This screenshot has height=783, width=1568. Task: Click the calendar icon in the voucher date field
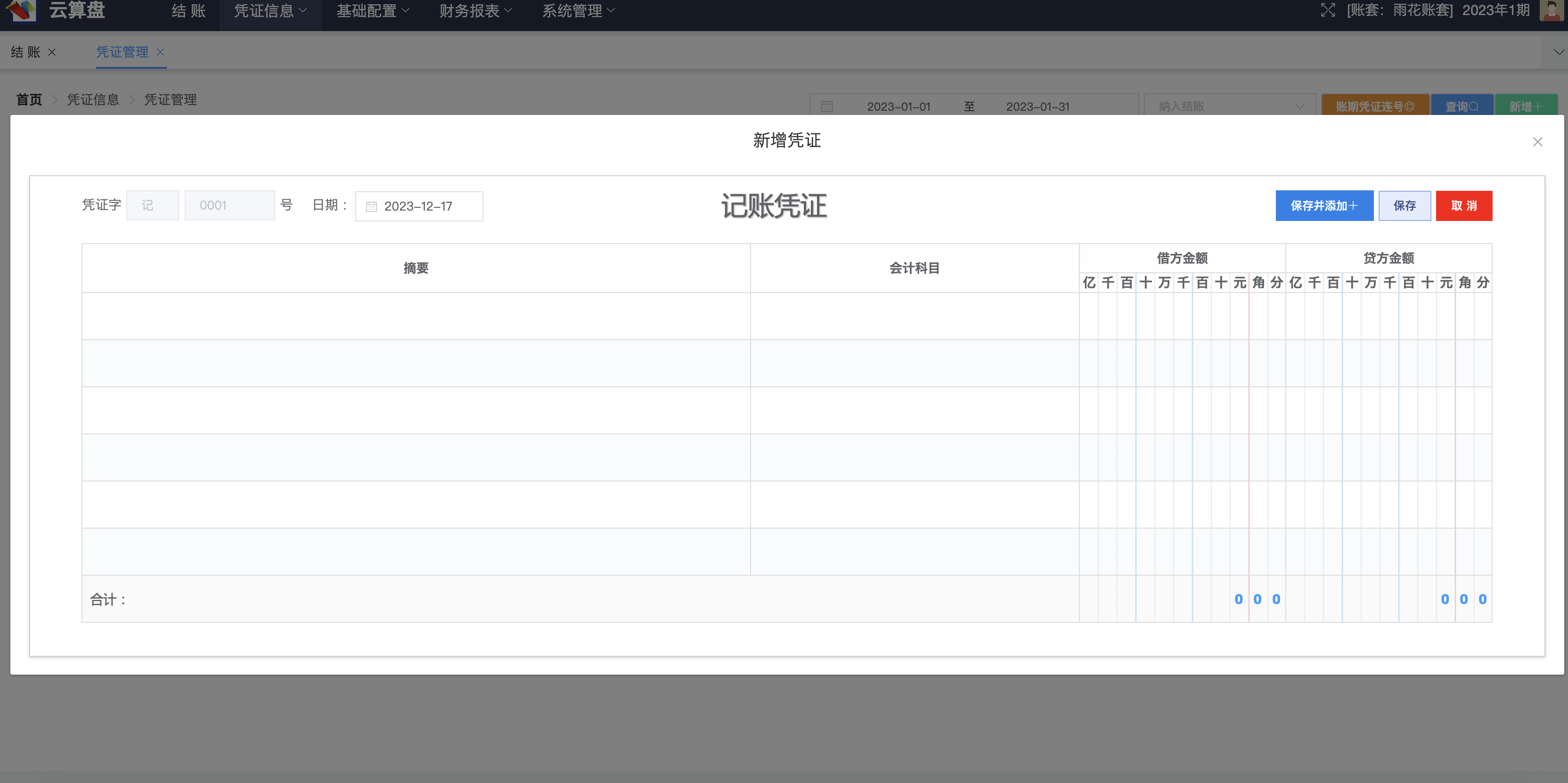coord(371,206)
